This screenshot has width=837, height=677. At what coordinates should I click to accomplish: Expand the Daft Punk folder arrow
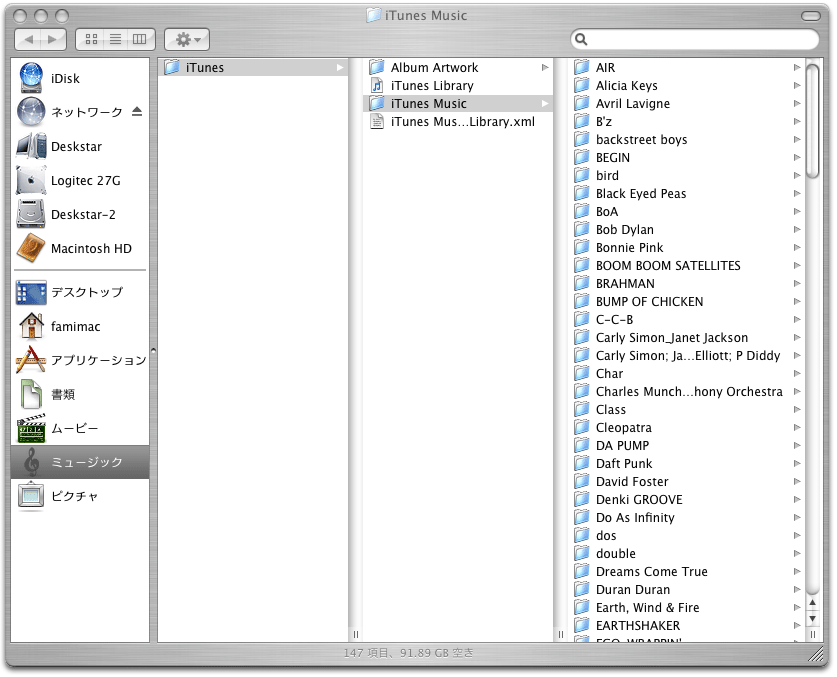[x=797, y=463]
